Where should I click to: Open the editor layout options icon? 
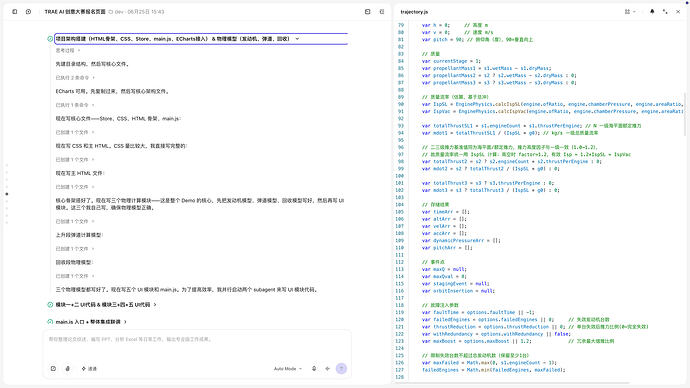coord(630,12)
